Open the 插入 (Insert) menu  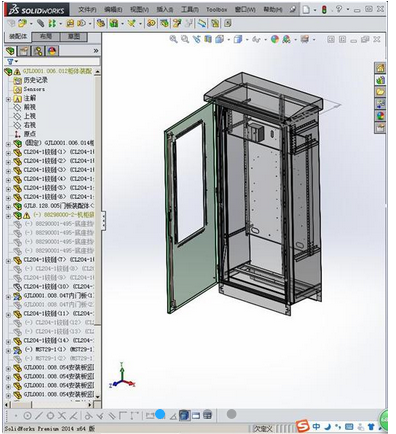pyautogui.click(x=165, y=10)
